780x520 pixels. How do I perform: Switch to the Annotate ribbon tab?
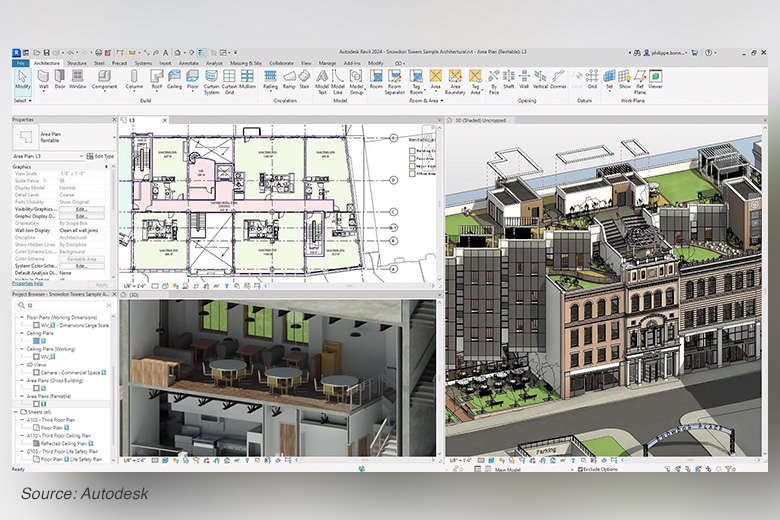coord(189,63)
